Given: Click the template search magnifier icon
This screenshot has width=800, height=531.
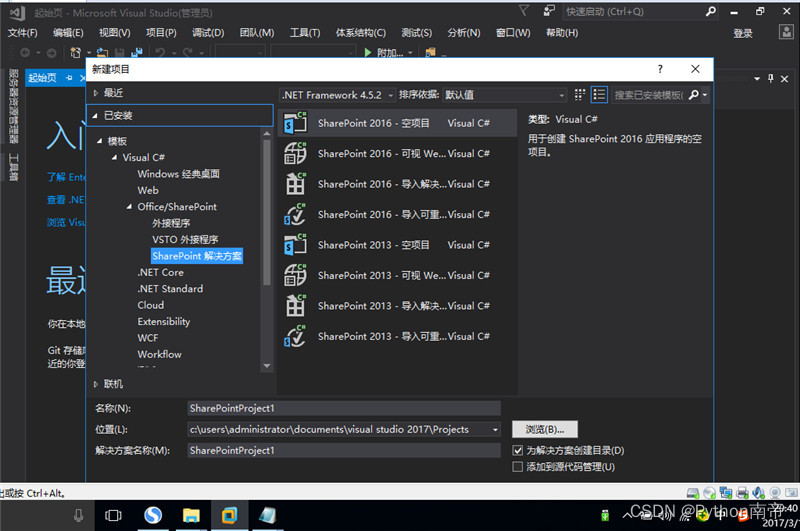Looking at the screenshot, I should 694,95.
